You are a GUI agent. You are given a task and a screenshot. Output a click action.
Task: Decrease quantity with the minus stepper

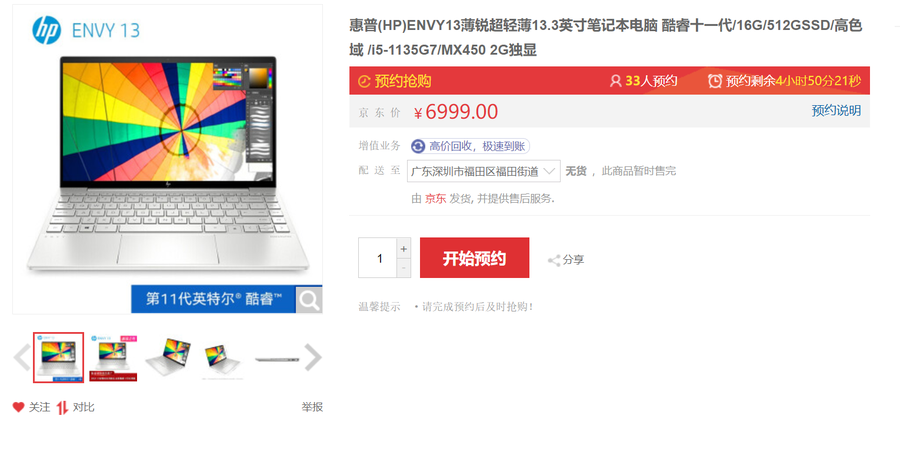[x=404, y=268]
